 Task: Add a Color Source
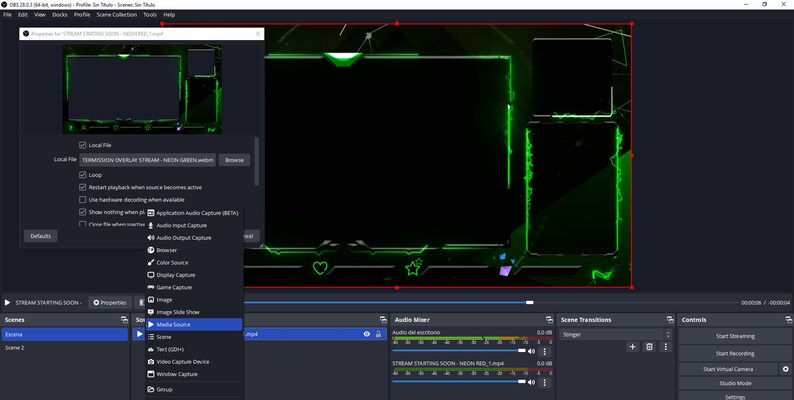(x=194, y=263)
